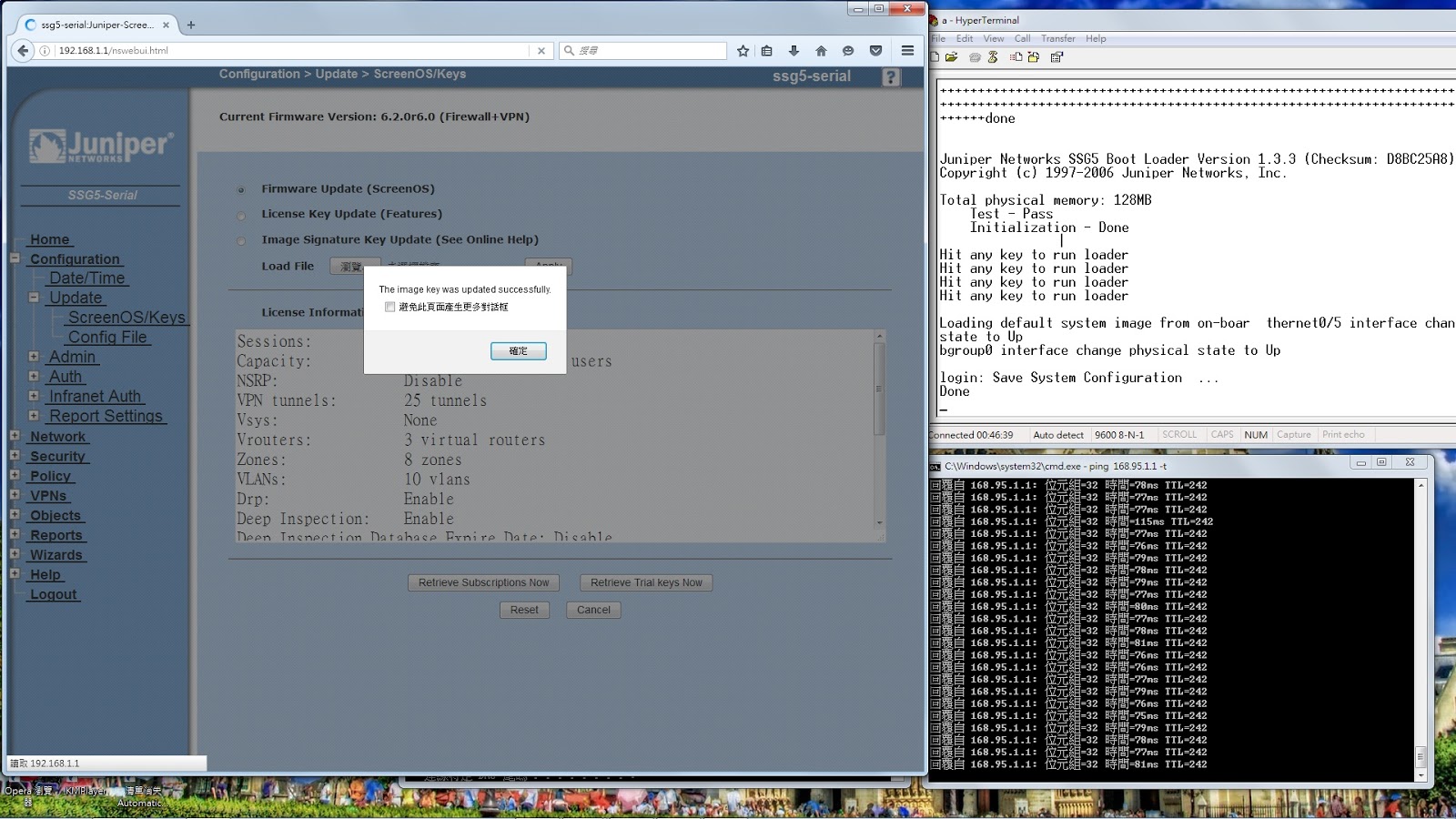This screenshot has height=819, width=1456.
Task: Open the Transfer menu in HyperTerminal
Action: tap(1058, 39)
